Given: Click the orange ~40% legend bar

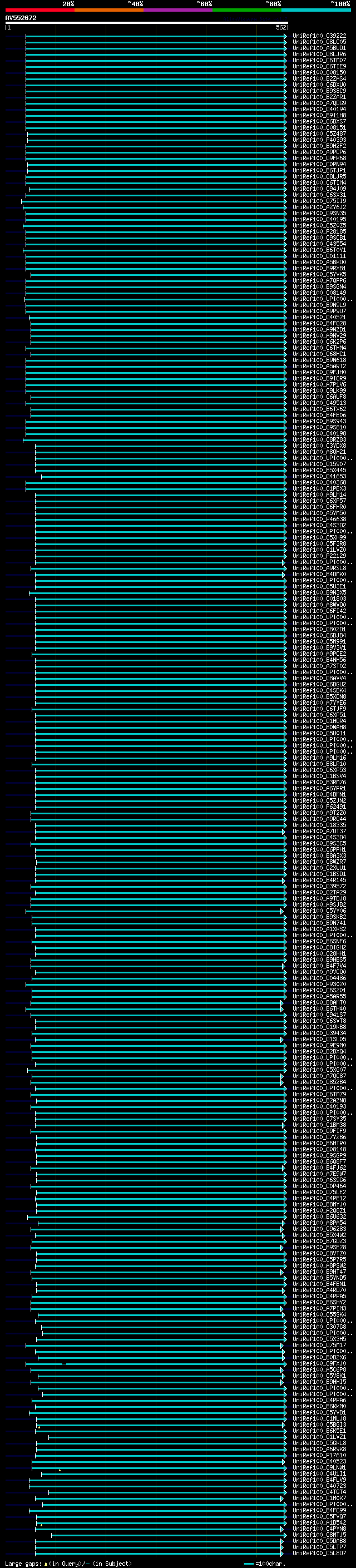Looking at the screenshot, I should click(x=109, y=10).
